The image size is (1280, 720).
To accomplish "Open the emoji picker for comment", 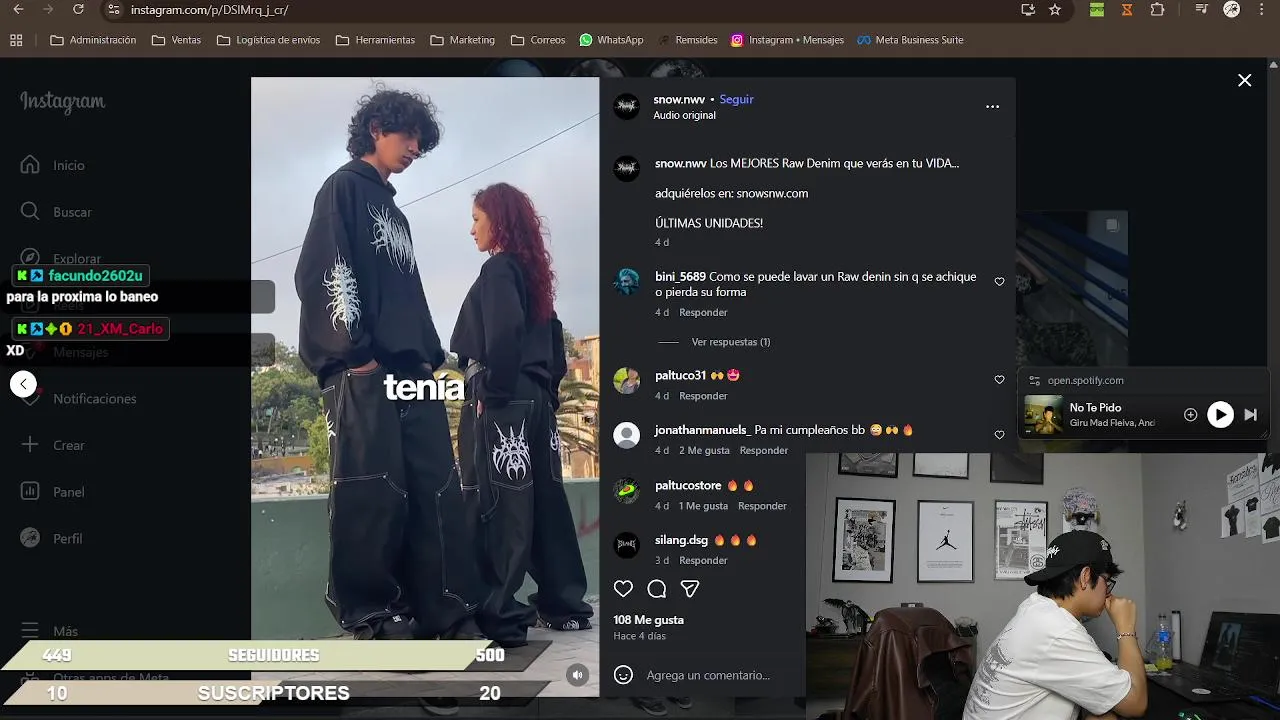I will [x=623, y=675].
